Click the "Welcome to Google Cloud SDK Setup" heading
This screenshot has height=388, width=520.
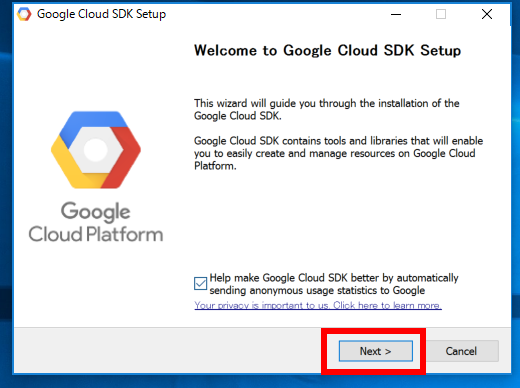[x=328, y=51]
